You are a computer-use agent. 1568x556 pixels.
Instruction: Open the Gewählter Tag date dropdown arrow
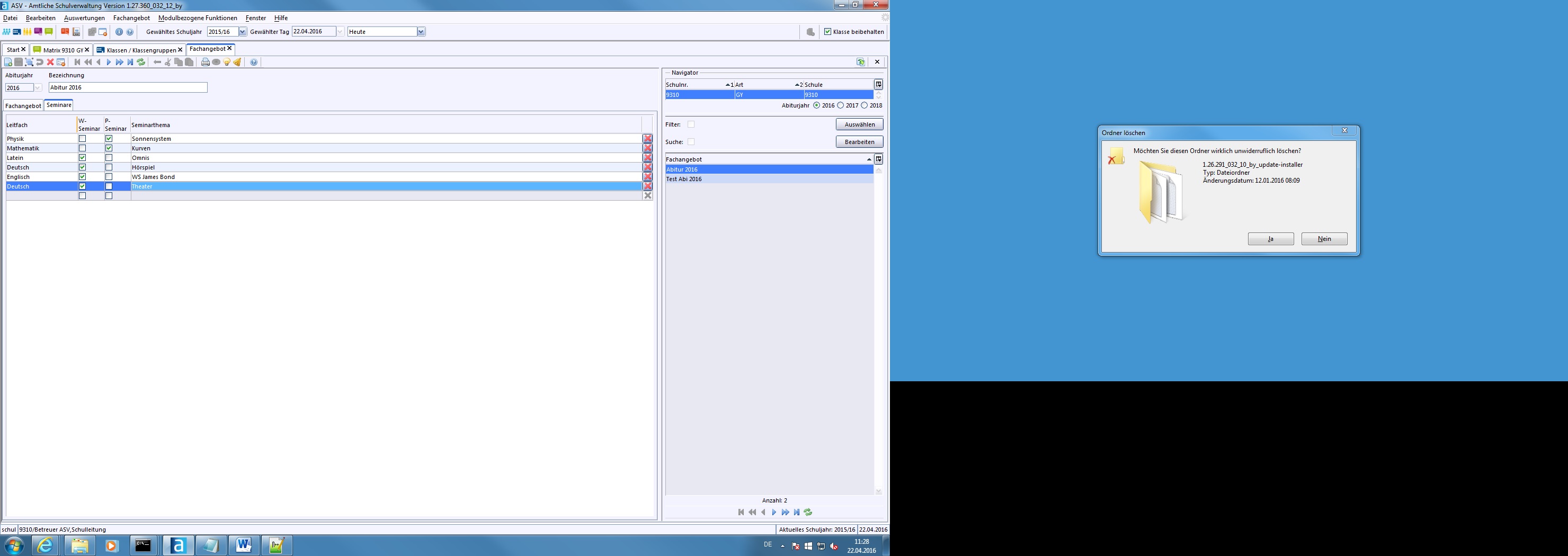340,32
